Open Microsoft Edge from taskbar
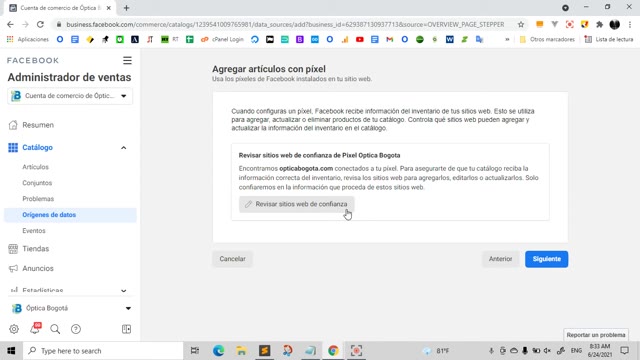 (218, 351)
